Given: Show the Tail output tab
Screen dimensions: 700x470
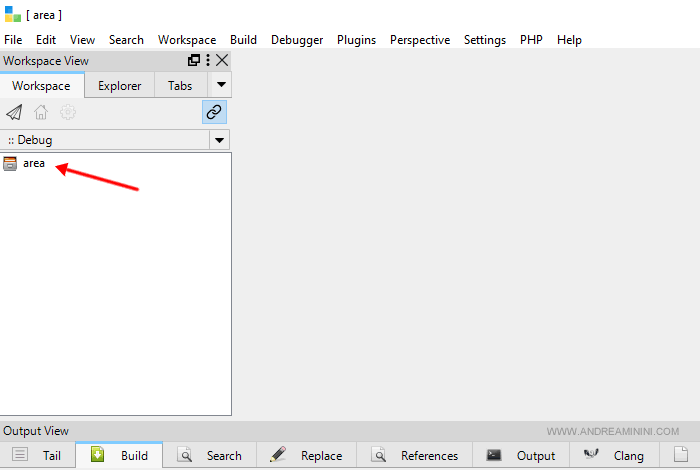Looking at the screenshot, I should [x=38, y=455].
